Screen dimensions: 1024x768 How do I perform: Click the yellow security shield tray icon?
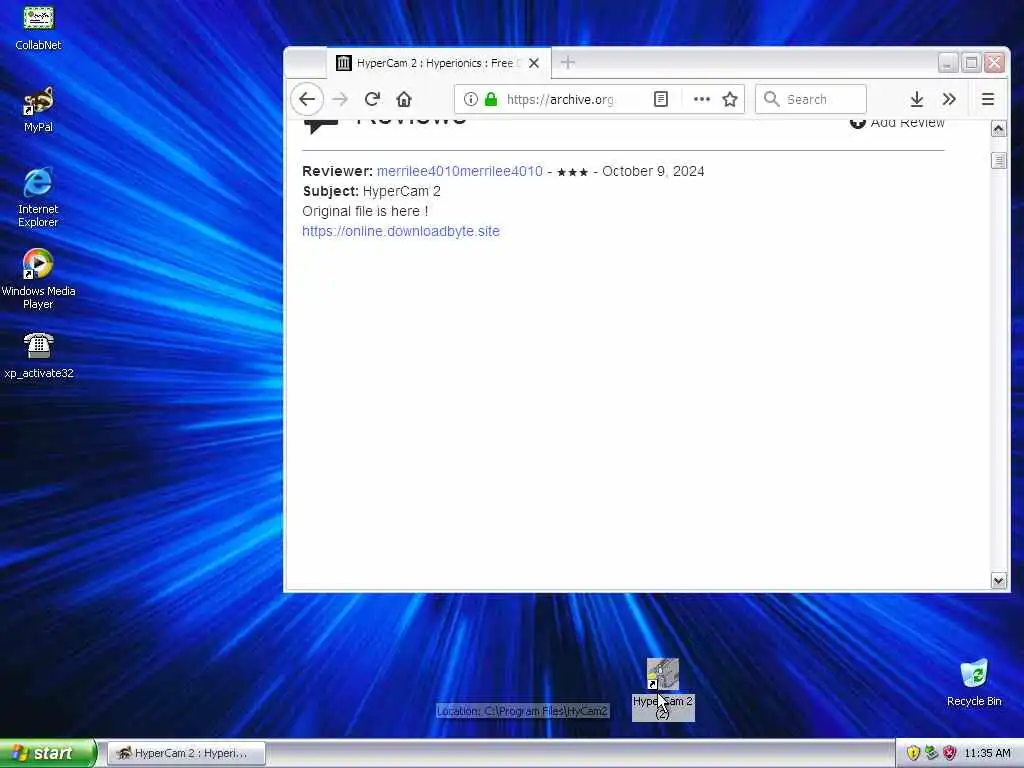click(913, 753)
